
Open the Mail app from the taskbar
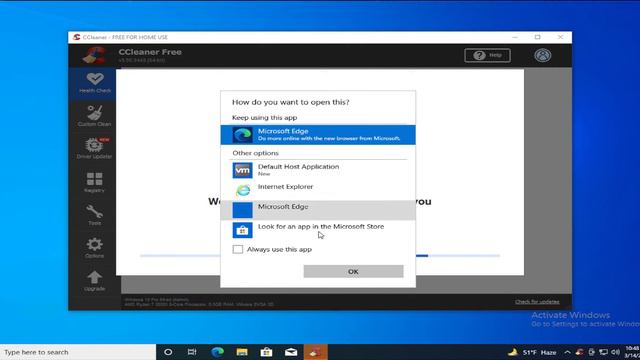point(291,352)
